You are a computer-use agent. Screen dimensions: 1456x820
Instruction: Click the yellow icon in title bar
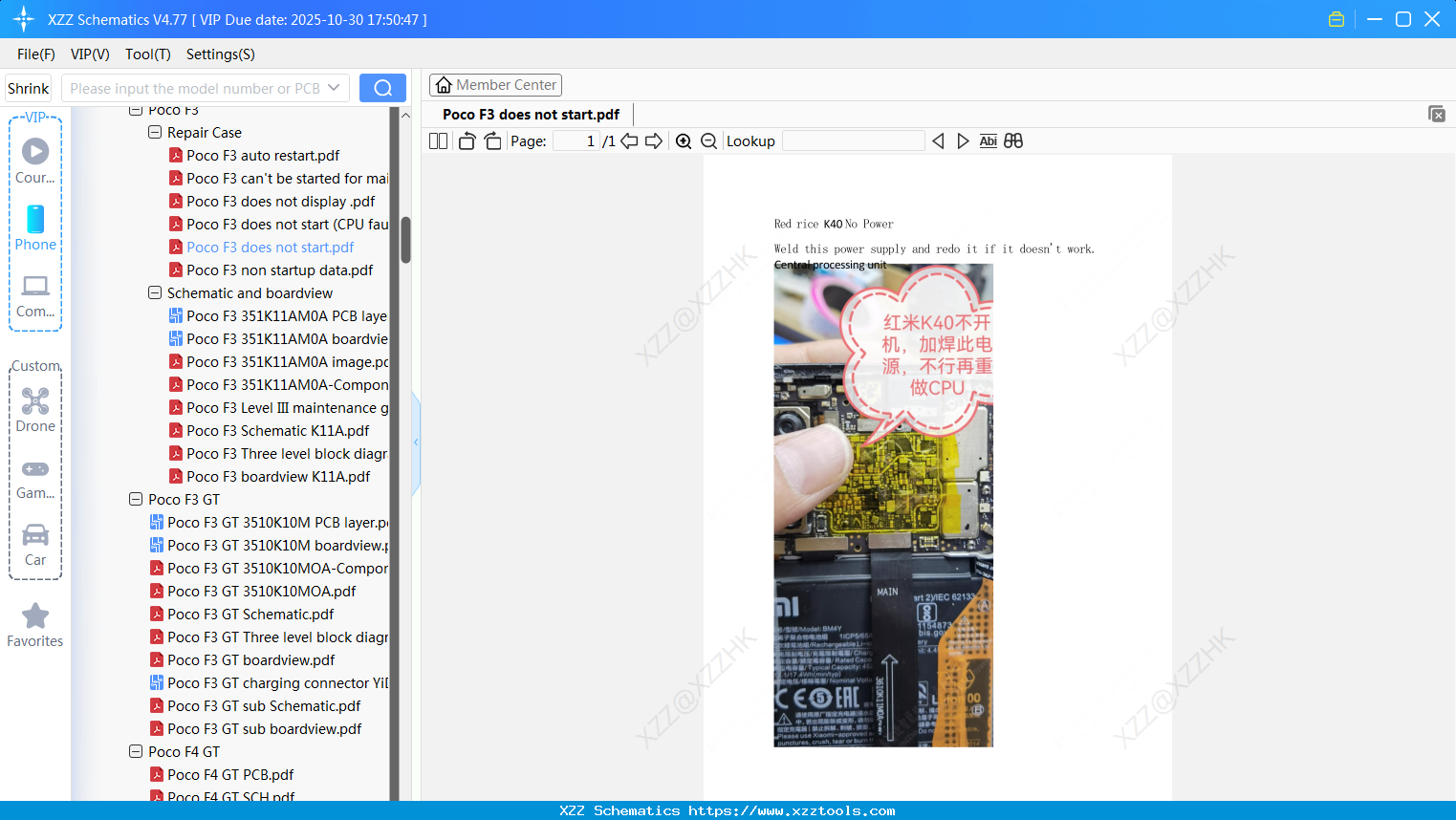tap(1336, 19)
